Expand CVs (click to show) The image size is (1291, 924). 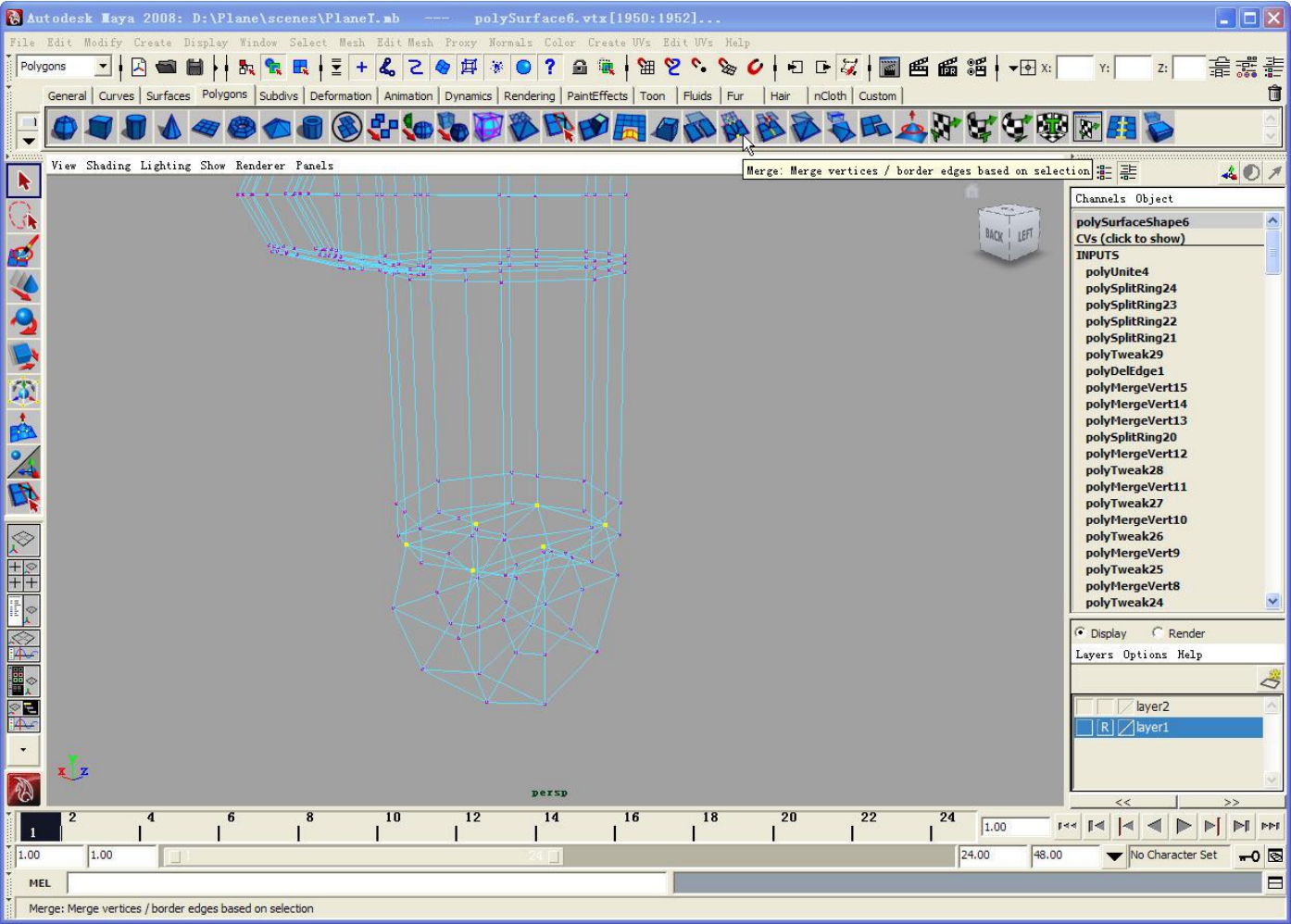pos(1130,238)
